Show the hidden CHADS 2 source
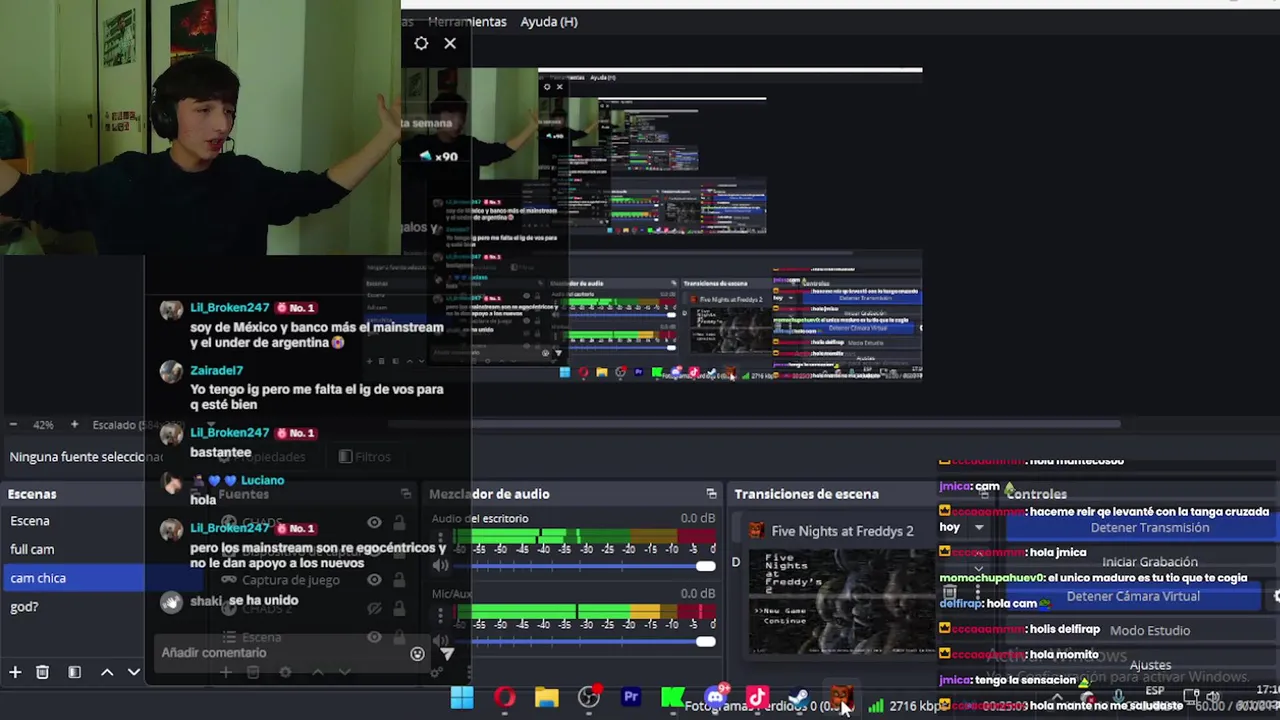 [374, 608]
